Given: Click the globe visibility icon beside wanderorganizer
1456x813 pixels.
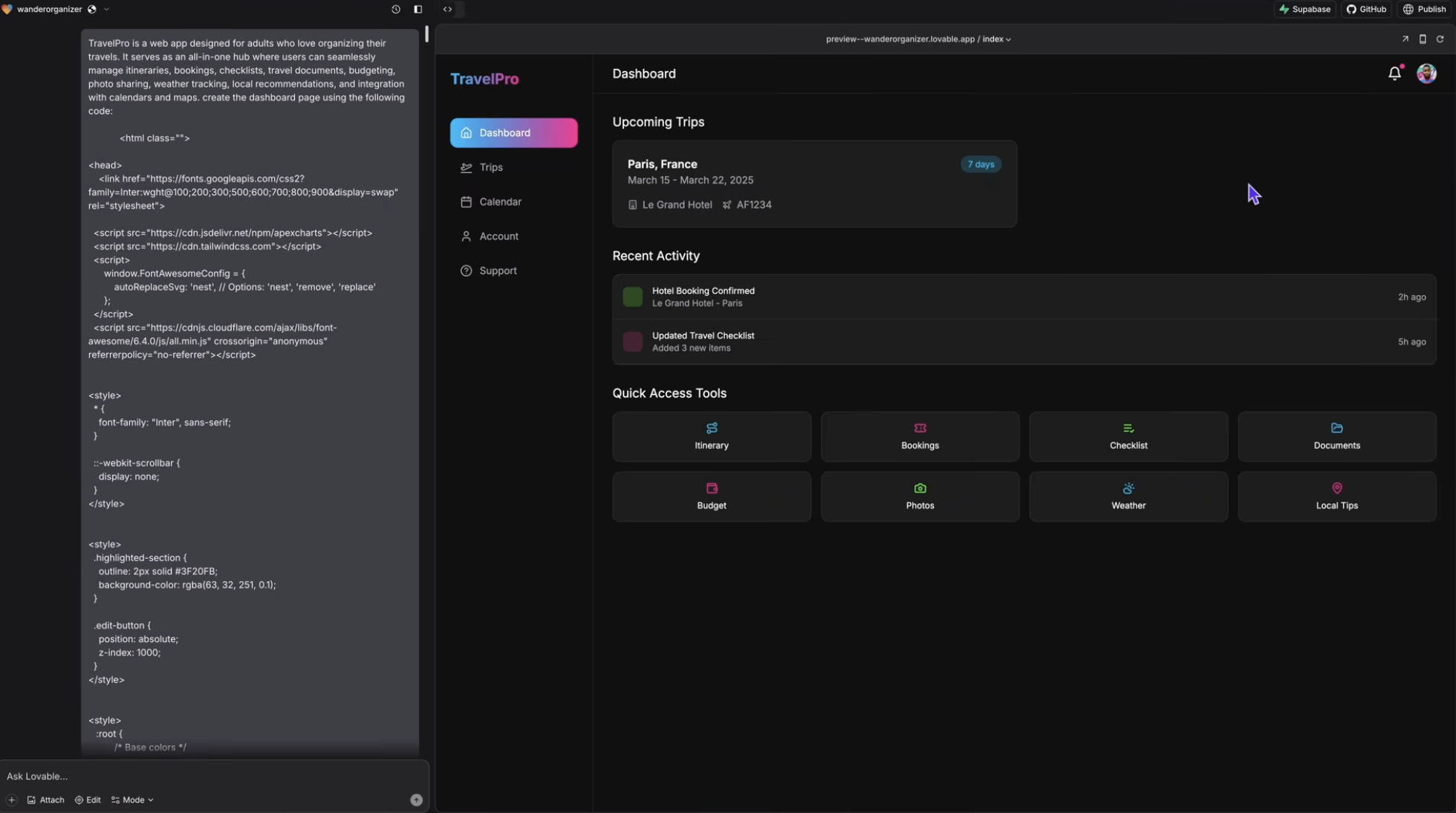Looking at the screenshot, I should [92, 9].
